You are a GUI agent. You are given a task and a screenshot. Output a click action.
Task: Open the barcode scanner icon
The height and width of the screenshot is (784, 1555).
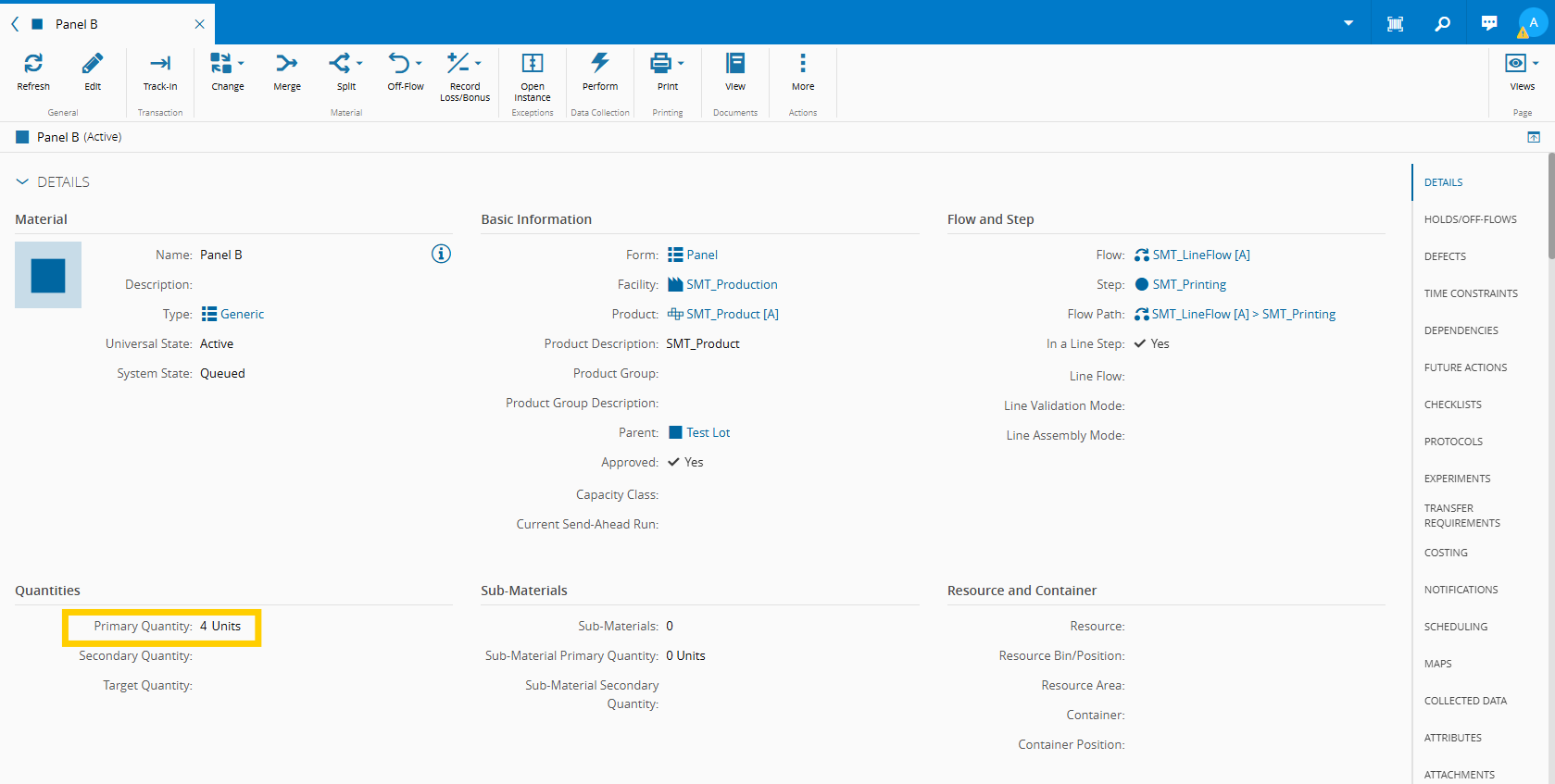[x=1395, y=23]
